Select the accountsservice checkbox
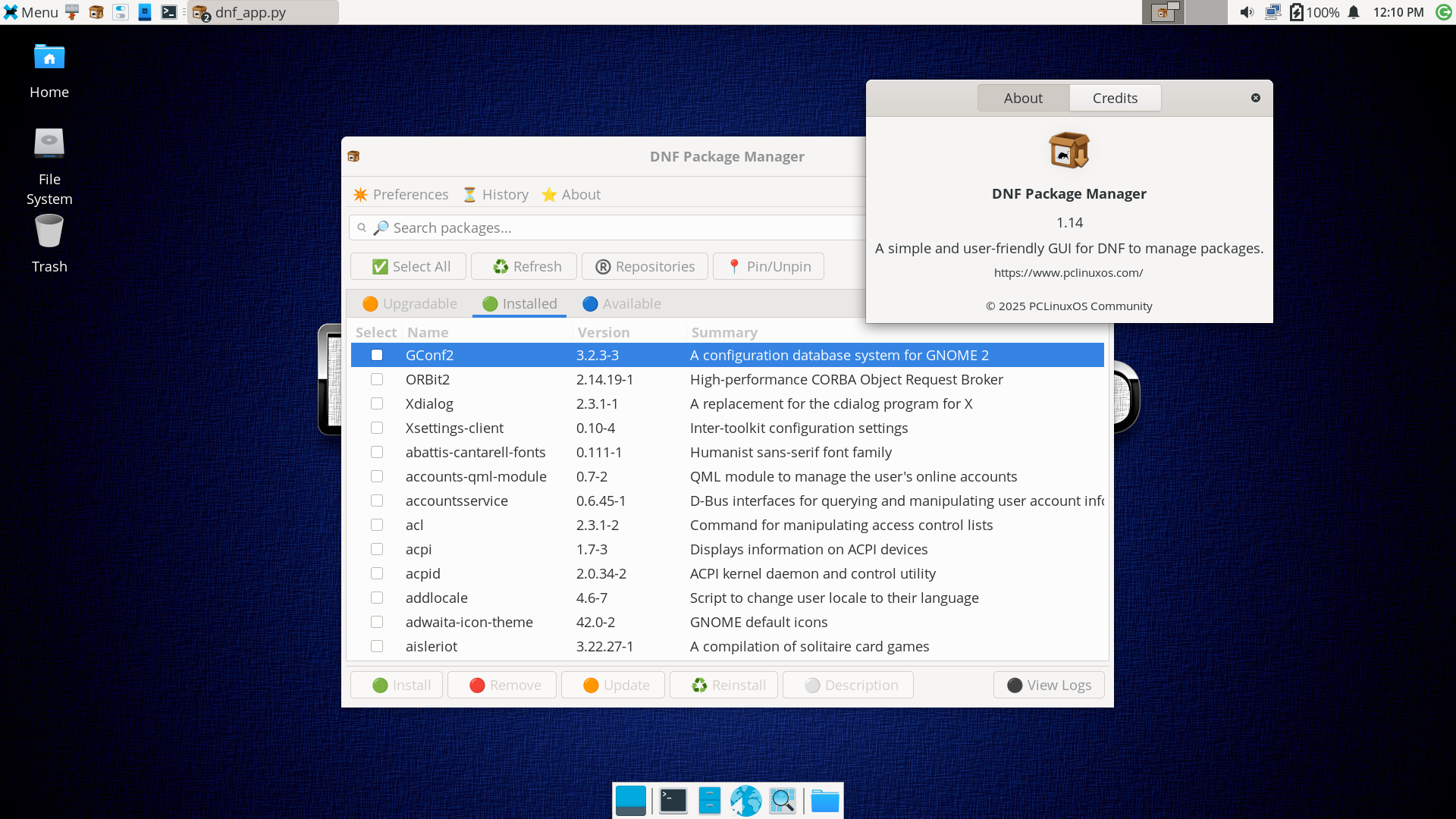 pos(377,500)
